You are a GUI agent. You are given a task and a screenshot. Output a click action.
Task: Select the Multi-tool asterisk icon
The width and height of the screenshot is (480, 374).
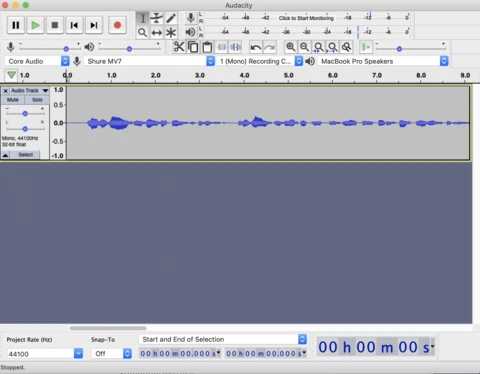(171, 32)
